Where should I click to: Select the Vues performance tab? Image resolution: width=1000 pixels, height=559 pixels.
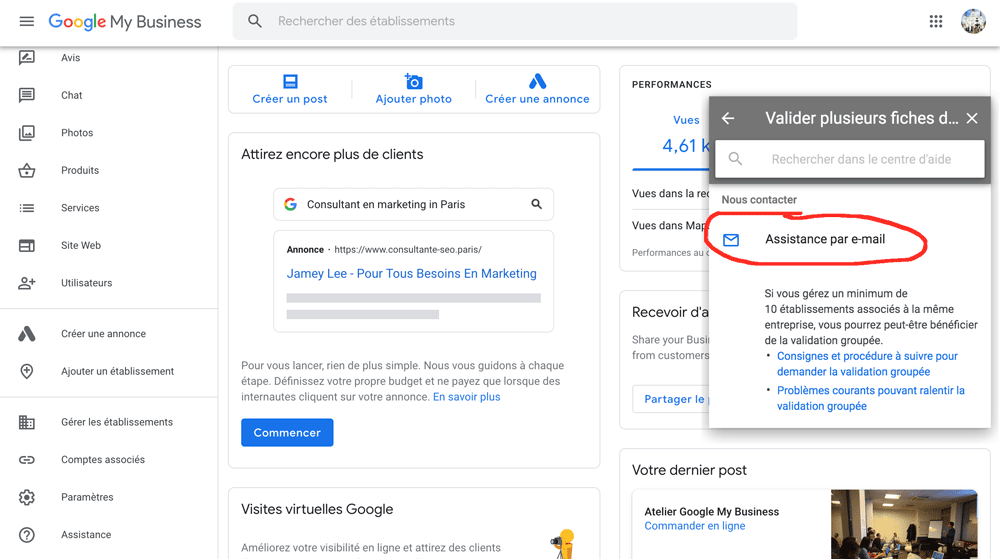686,120
